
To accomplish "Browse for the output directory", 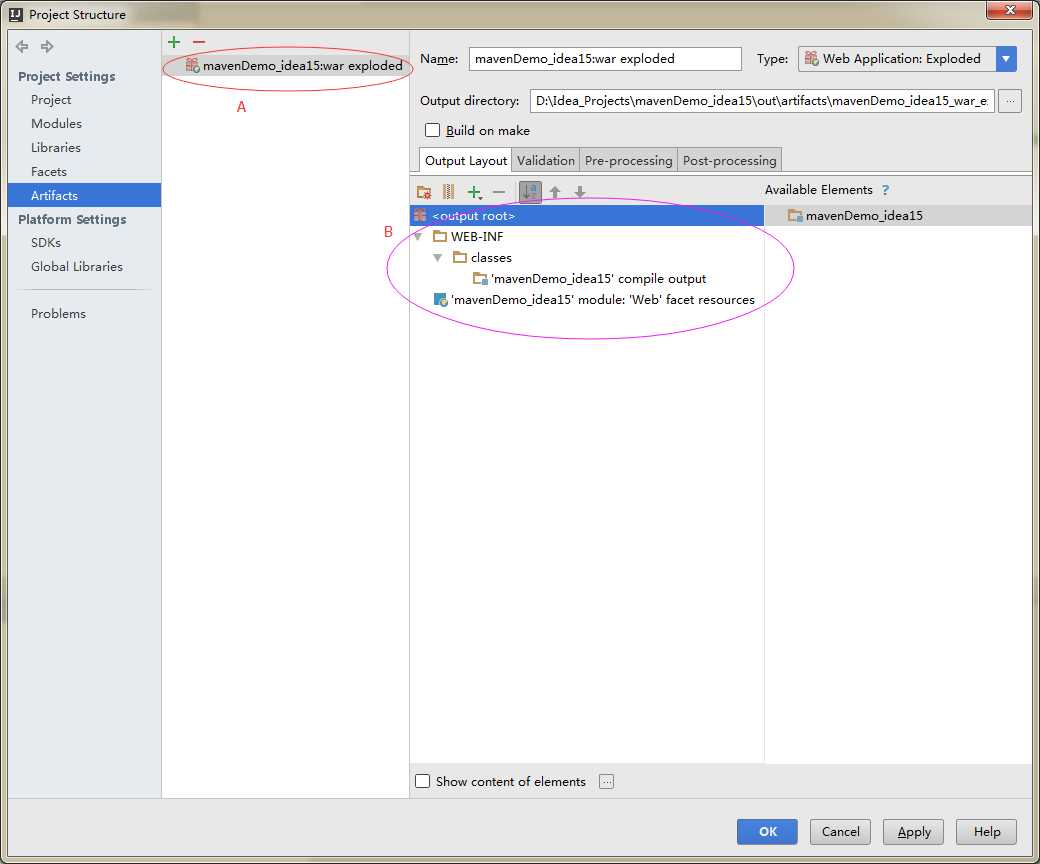I will 1009,101.
